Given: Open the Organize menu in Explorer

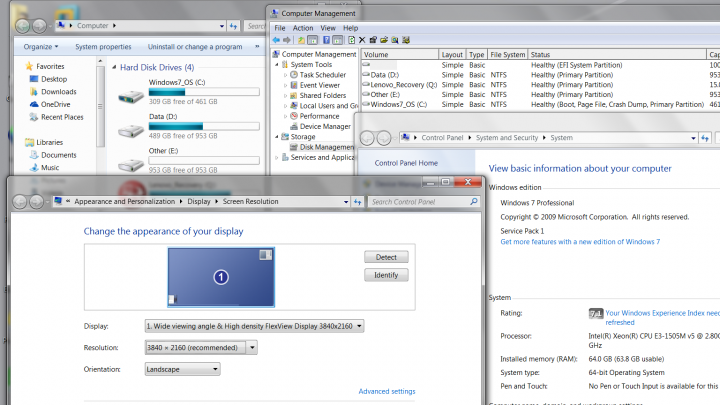Looking at the screenshot, I should pos(40,46).
